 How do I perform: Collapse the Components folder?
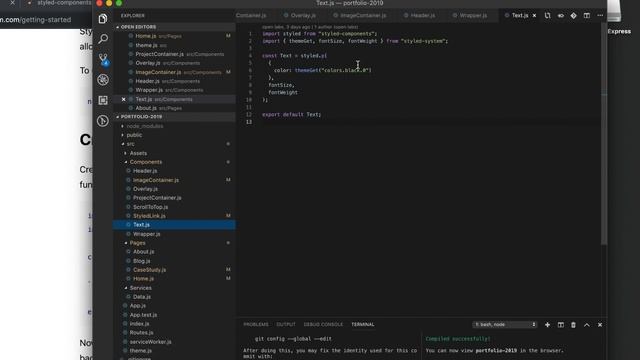tap(146, 162)
